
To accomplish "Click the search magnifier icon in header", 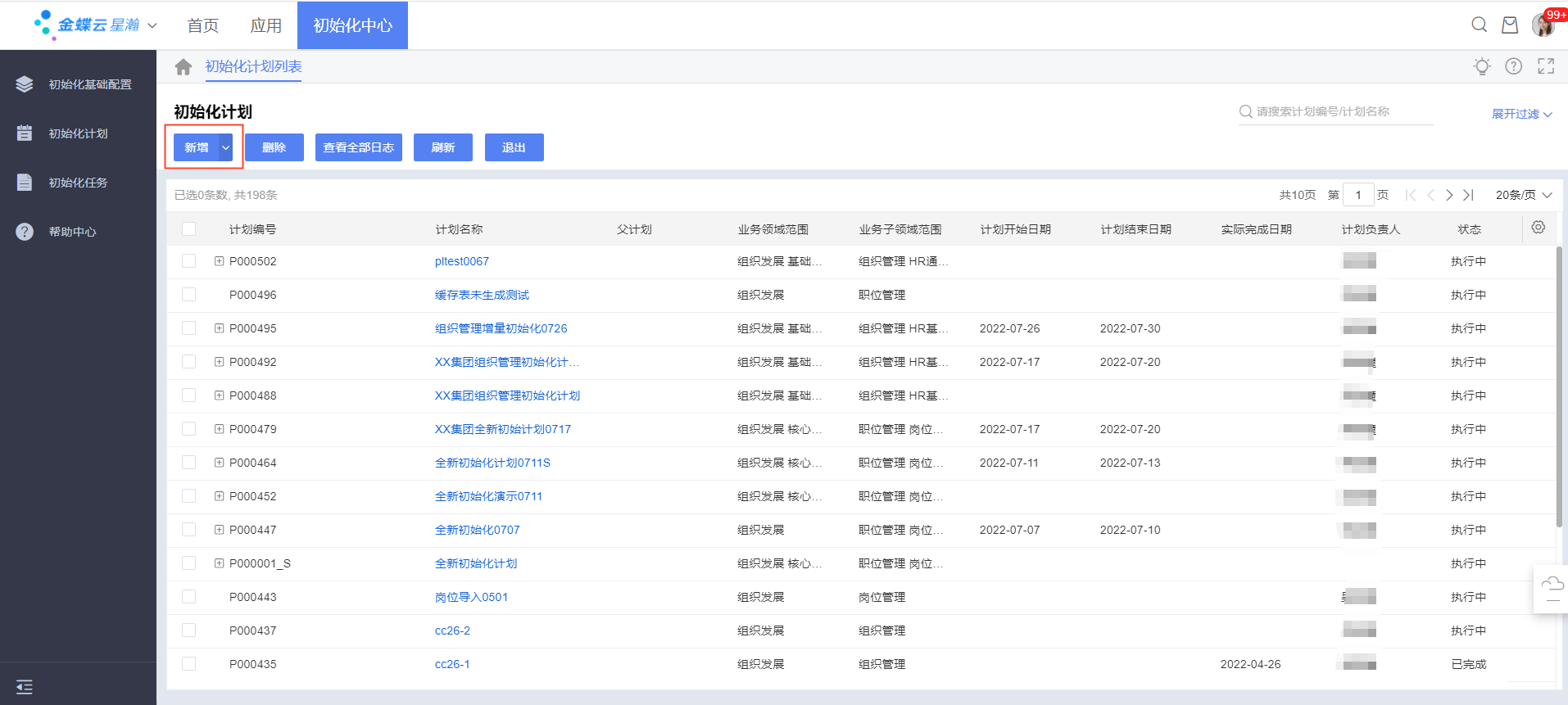I will coord(1479,25).
